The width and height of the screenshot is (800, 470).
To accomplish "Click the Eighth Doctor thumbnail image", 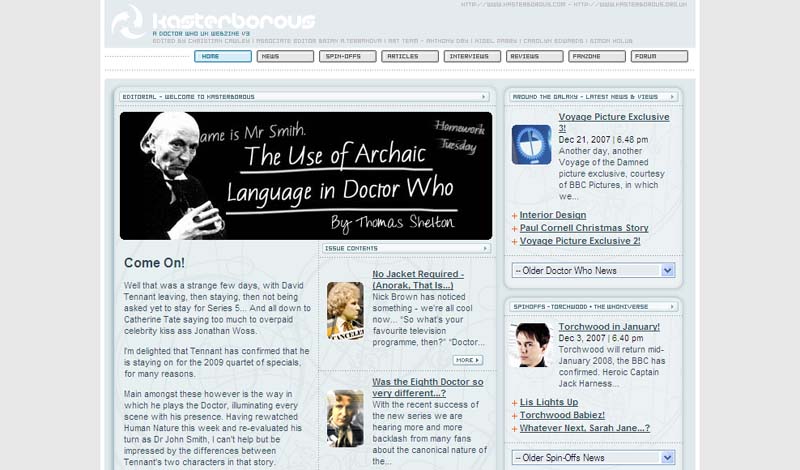I will coord(345,418).
